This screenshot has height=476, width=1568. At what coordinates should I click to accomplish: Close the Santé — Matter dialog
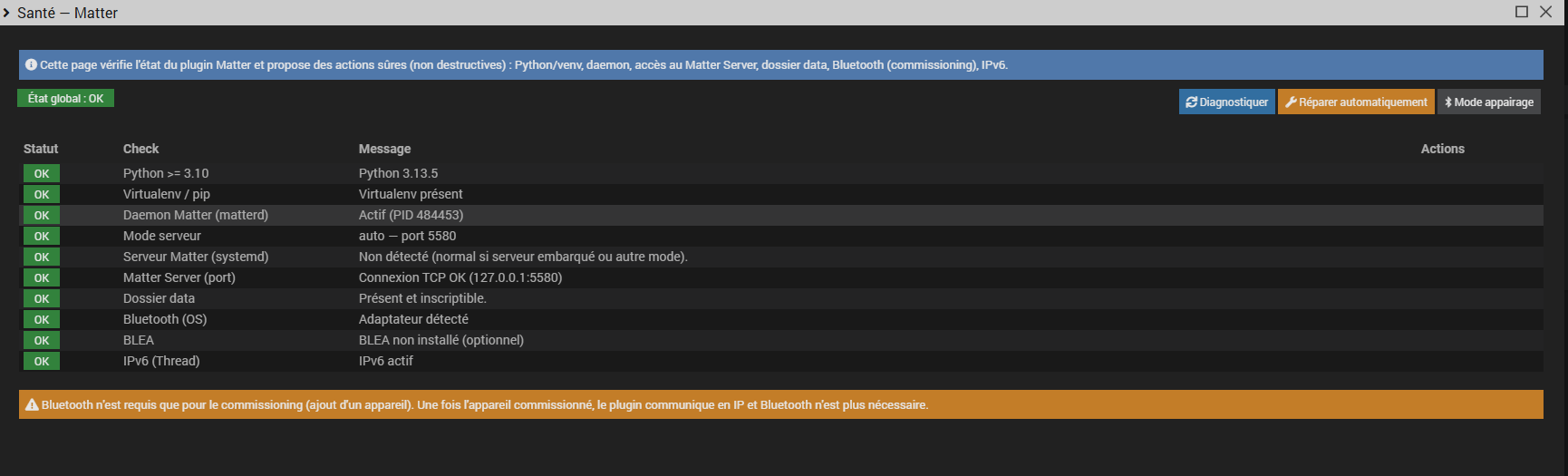point(1546,12)
